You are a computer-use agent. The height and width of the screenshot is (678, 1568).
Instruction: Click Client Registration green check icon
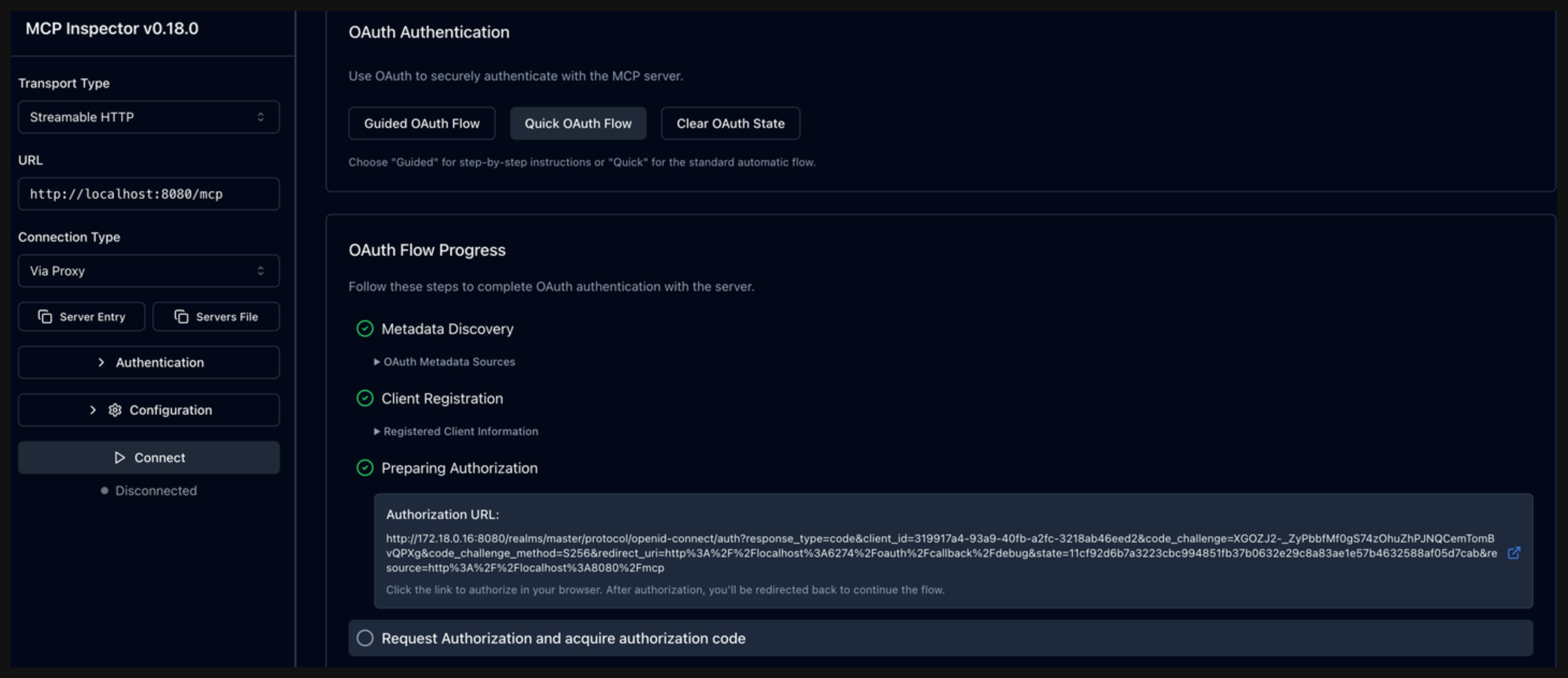click(365, 399)
